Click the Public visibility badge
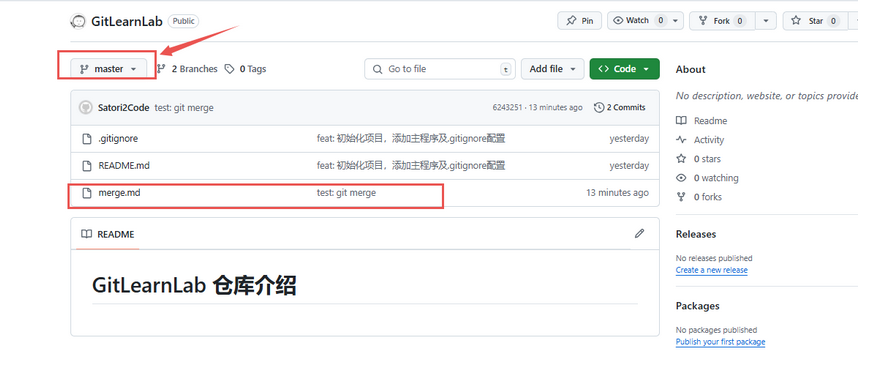 point(183,21)
